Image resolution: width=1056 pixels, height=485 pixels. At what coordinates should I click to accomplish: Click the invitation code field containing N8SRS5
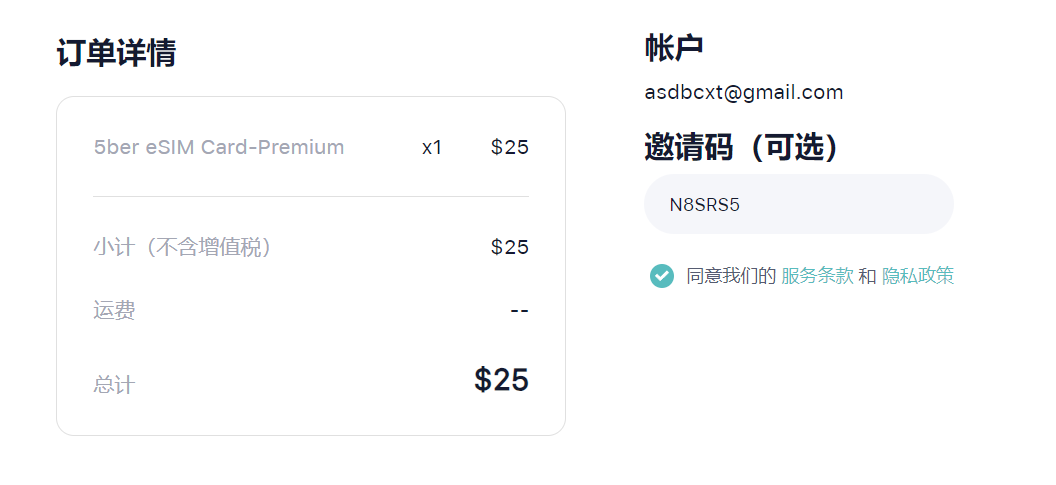point(799,204)
